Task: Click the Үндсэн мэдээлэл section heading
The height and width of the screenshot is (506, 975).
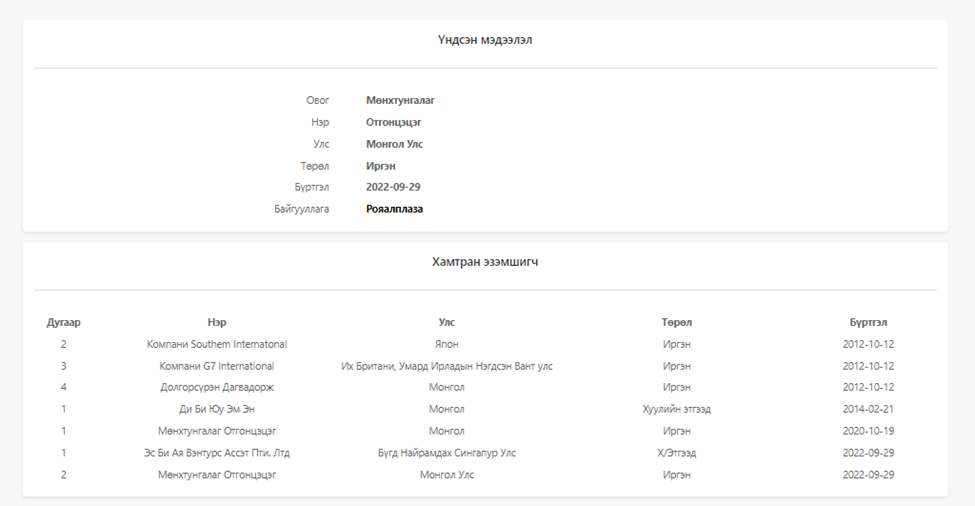Action: 485,40
